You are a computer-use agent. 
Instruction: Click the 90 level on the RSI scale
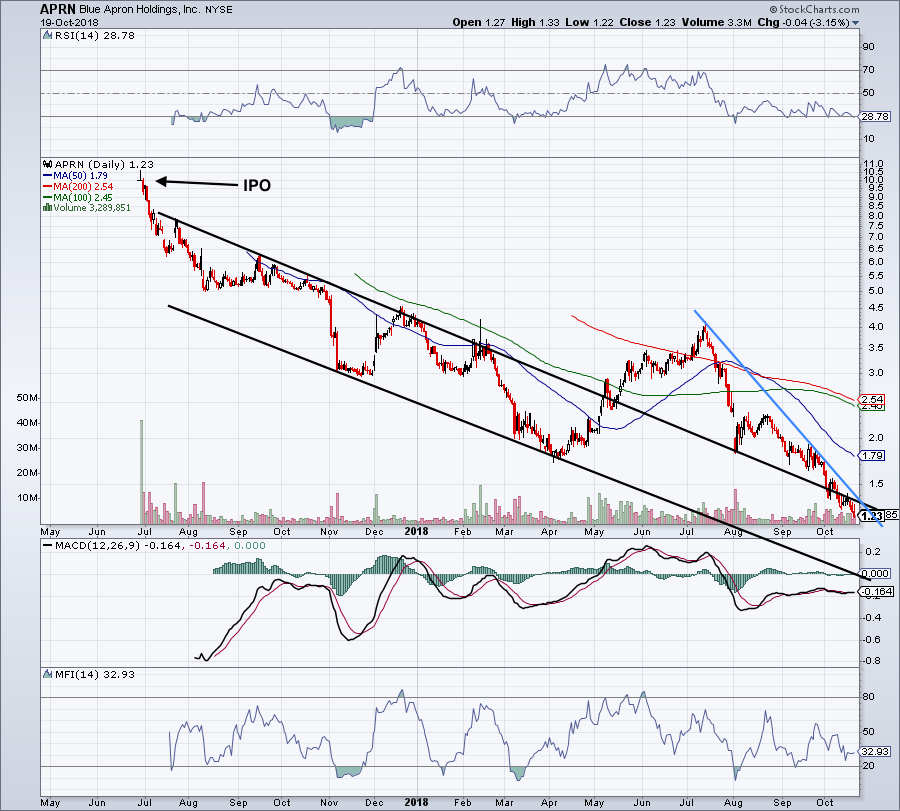tap(869, 47)
